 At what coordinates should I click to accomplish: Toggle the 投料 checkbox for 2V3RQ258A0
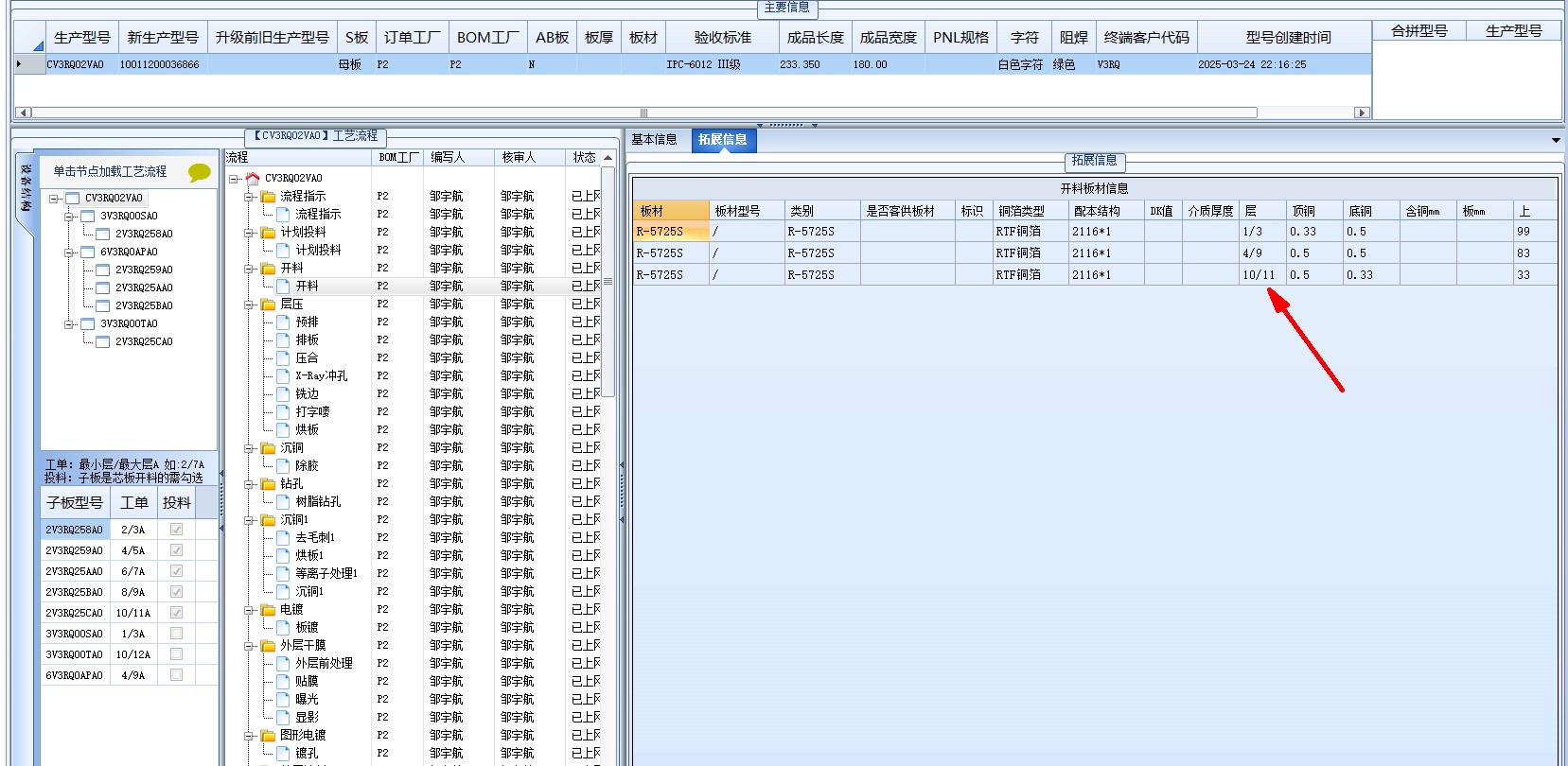coord(176,530)
